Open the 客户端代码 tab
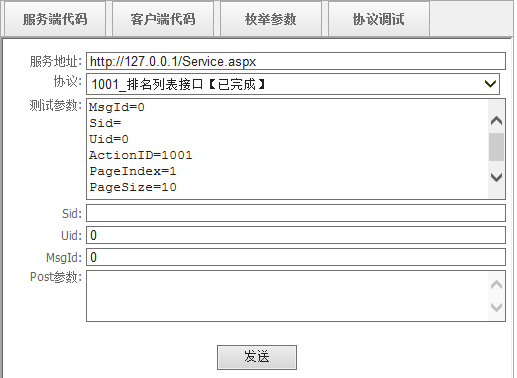Screen dimensions: 517x378 tap(163, 19)
